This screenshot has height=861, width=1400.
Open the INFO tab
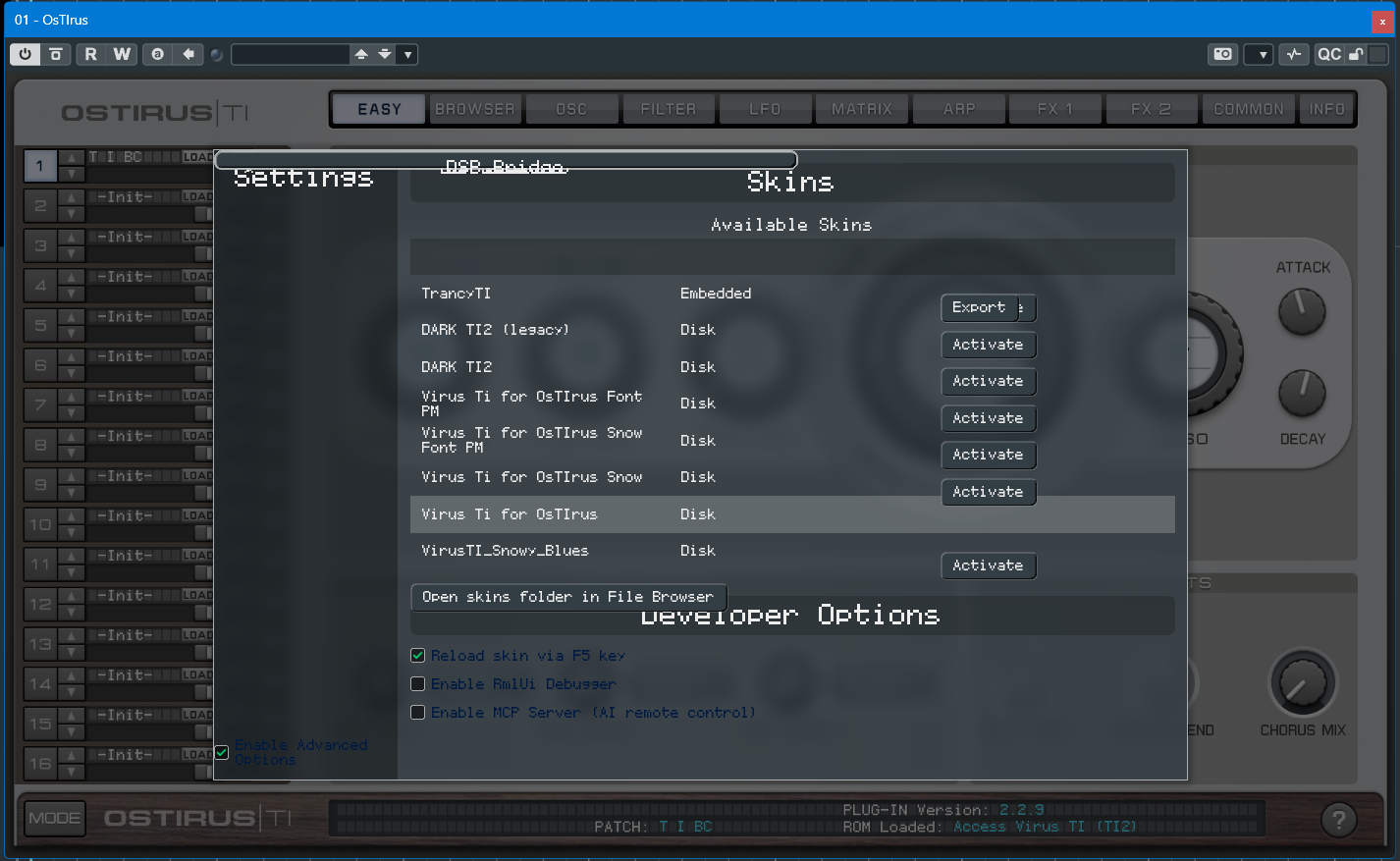[x=1326, y=109]
